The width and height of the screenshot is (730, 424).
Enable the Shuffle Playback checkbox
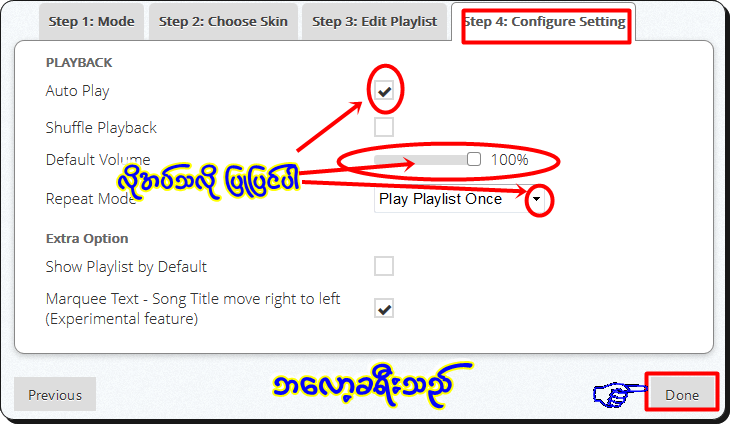(x=384, y=127)
